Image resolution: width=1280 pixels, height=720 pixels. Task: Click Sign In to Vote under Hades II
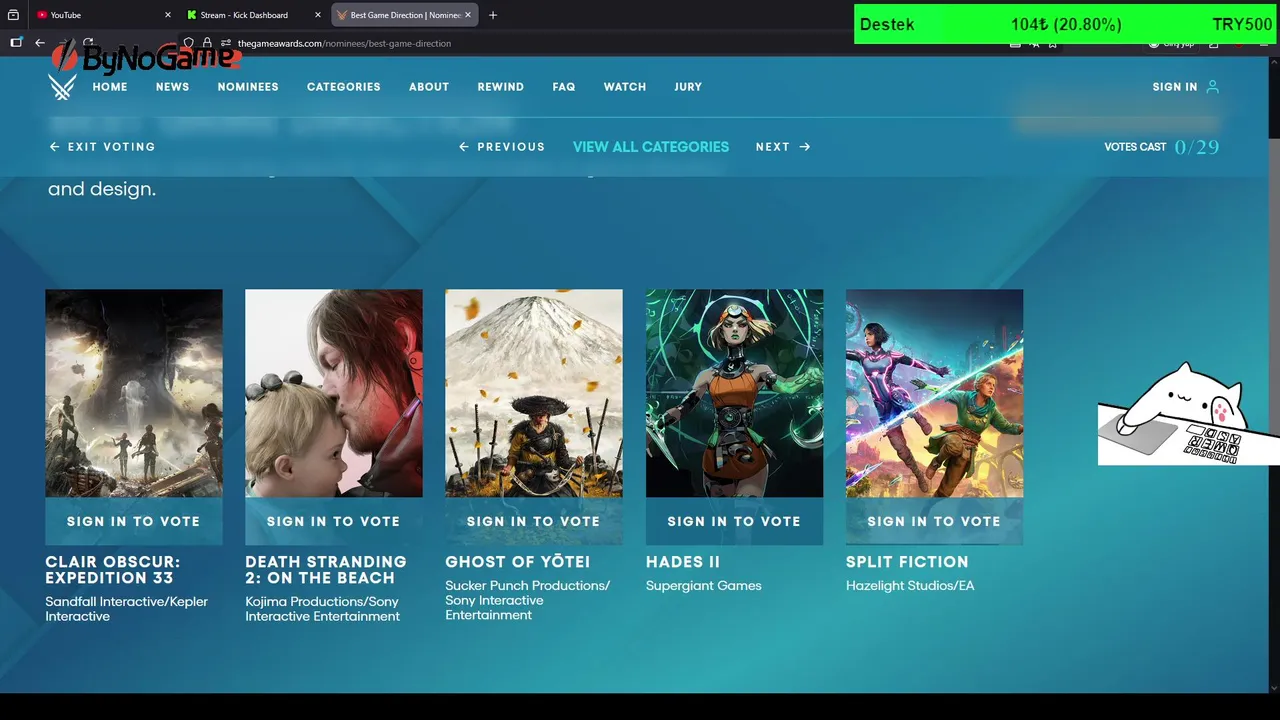[734, 521]
